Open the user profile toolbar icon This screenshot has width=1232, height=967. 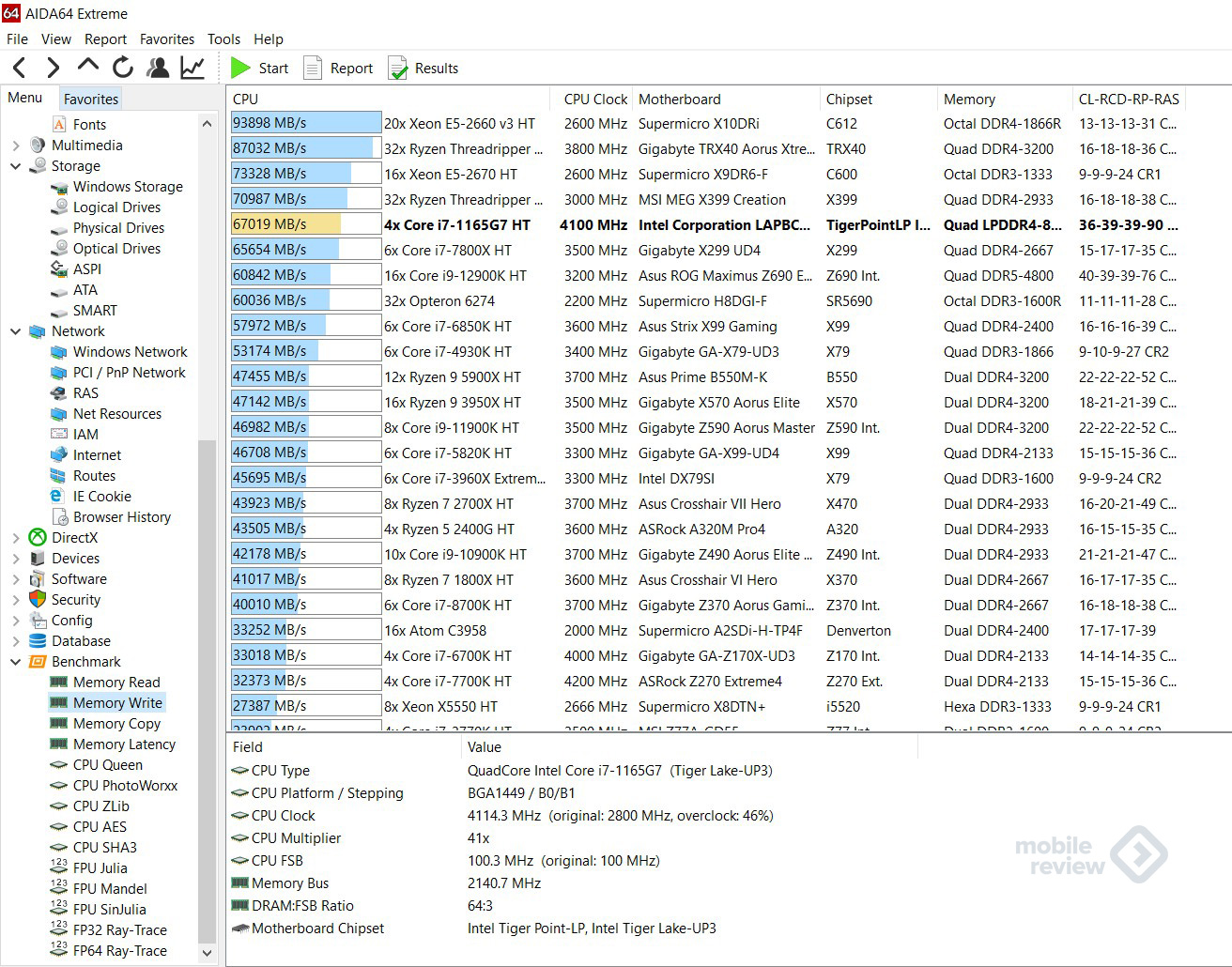click(158, 68)
